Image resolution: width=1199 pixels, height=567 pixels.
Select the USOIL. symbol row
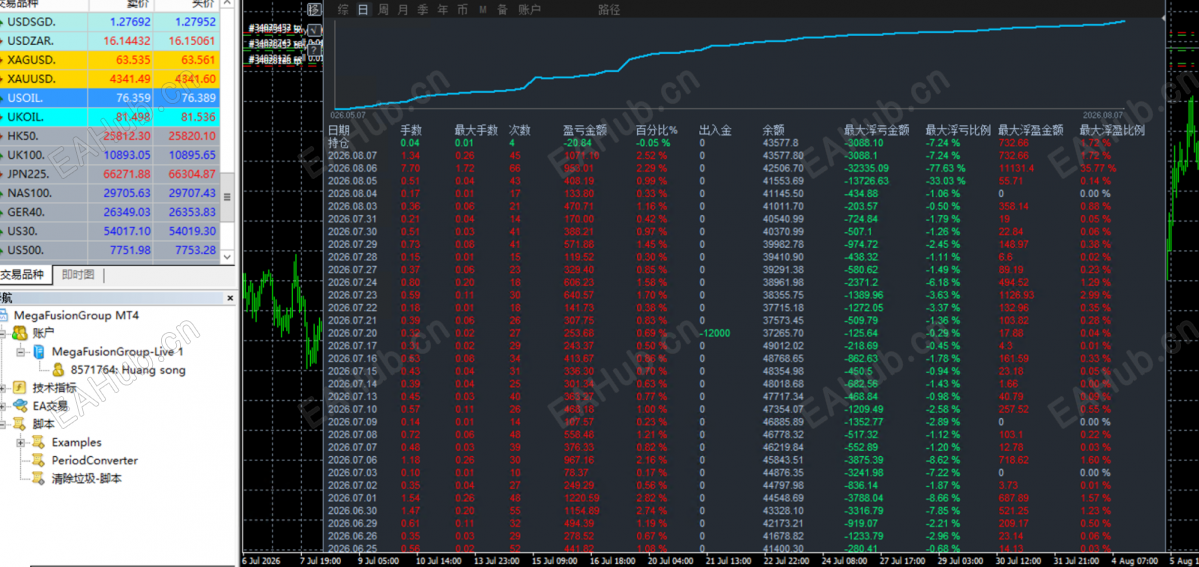(110, 98)
